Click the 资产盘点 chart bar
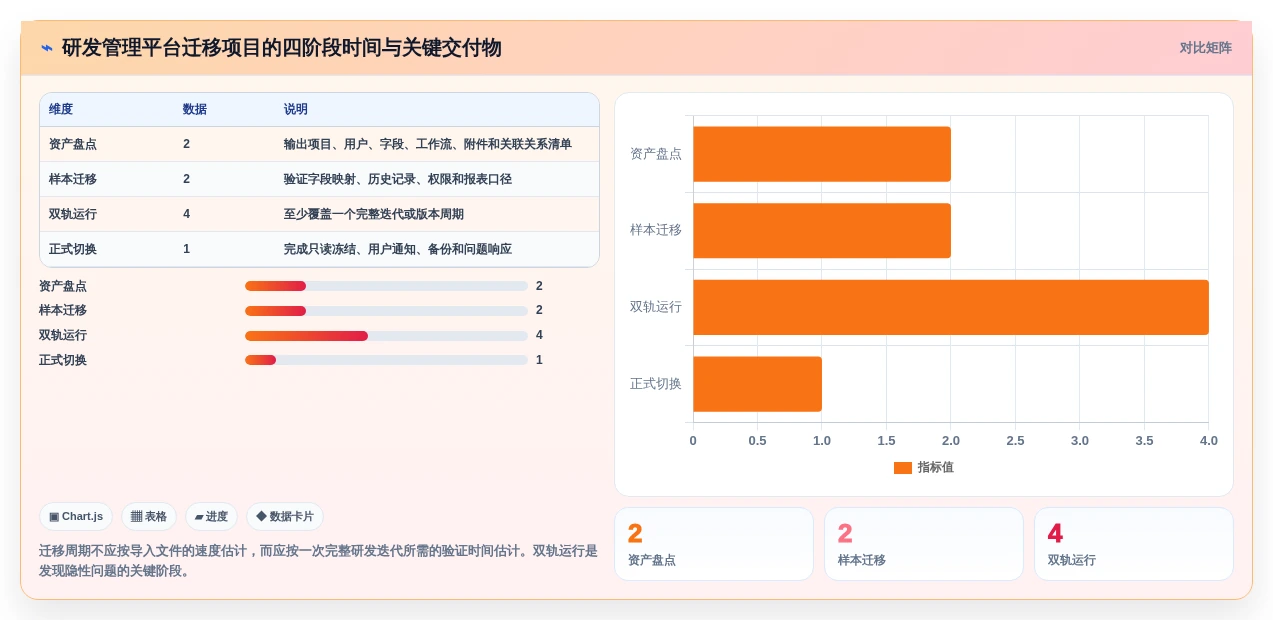Screen dimensions: 1273x620 click(822, 154)
